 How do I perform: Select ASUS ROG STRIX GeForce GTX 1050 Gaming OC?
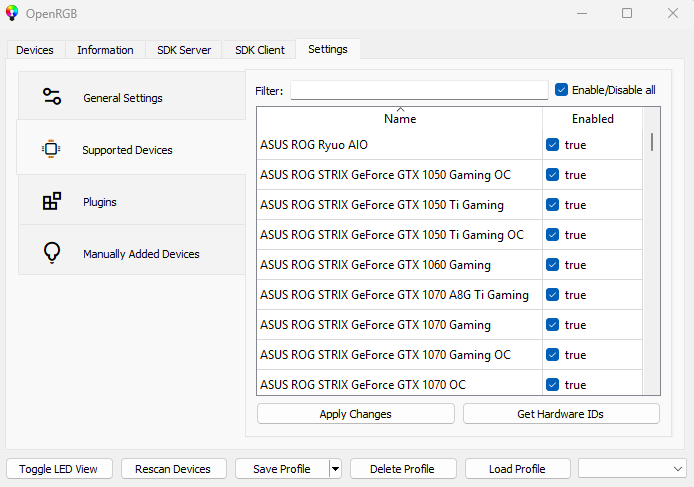[386, 175]
